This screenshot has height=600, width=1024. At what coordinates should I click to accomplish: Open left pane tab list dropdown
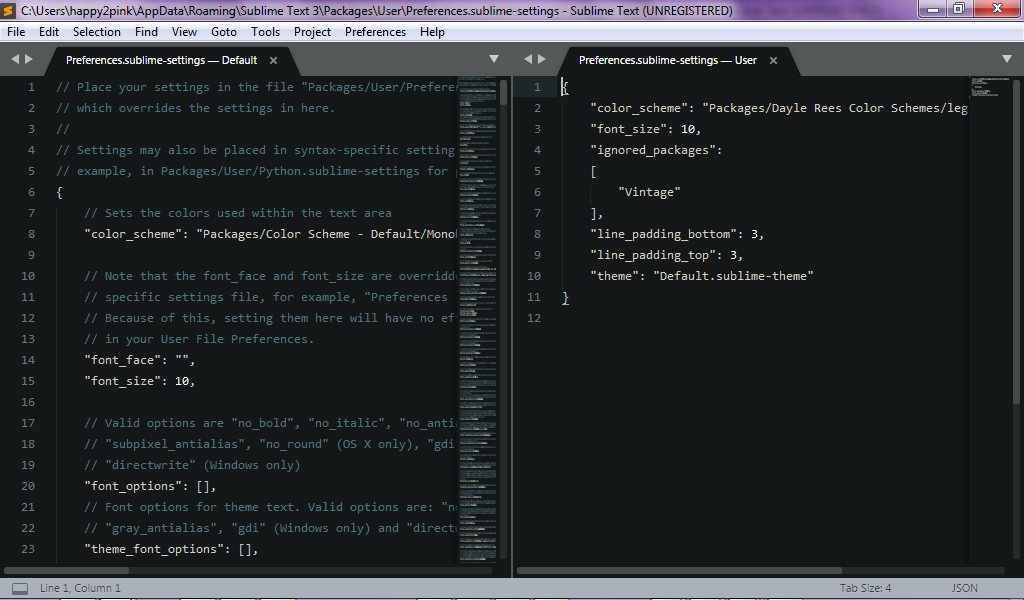(x=494, y=59)
